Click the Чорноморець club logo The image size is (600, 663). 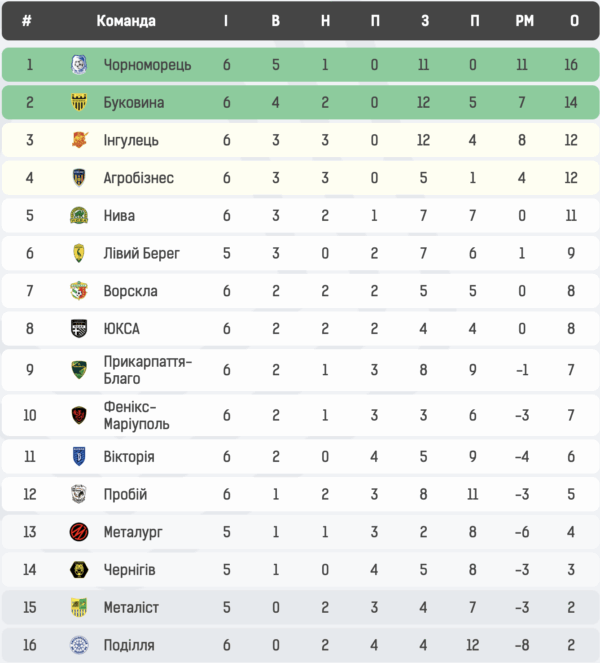point(79,65)
